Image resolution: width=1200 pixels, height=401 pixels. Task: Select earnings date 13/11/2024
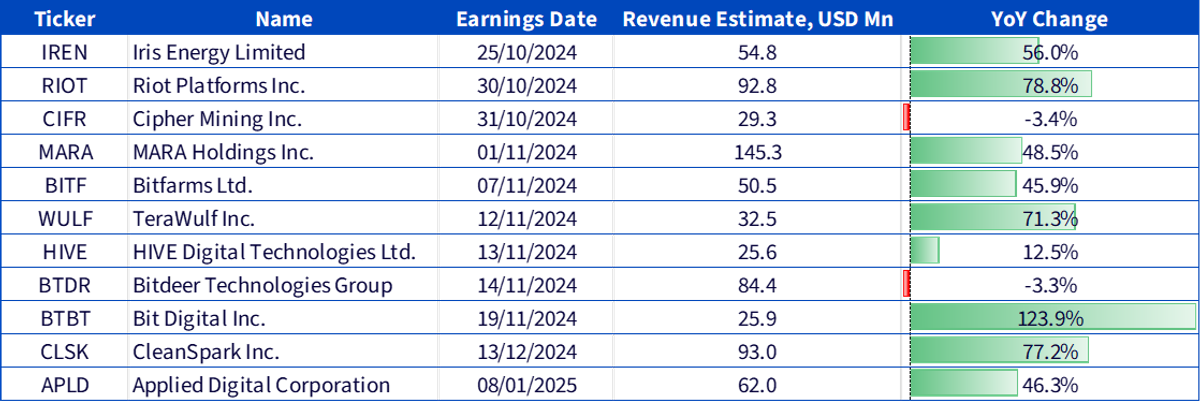click(526, 252)
